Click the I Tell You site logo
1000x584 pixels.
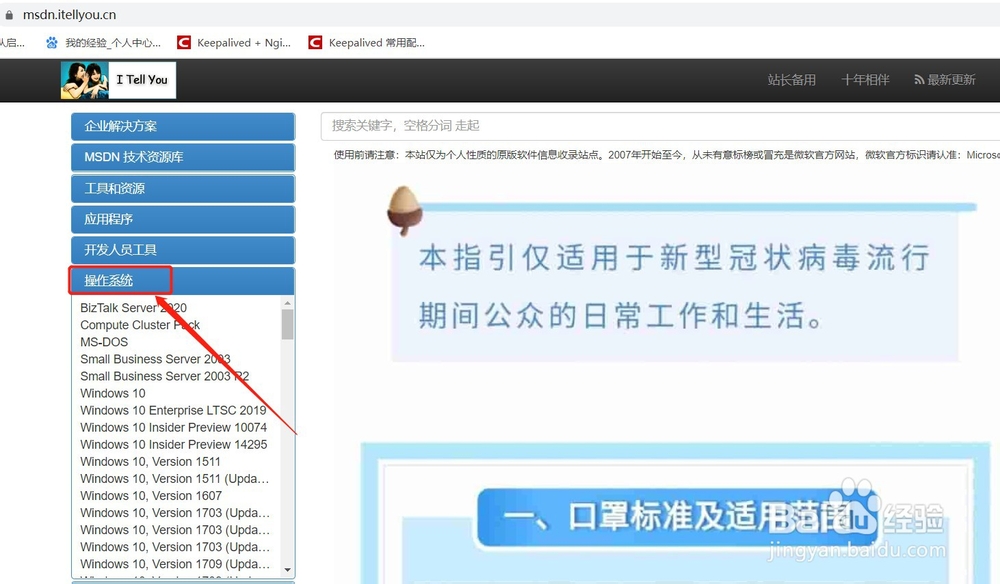click(118, 80)
